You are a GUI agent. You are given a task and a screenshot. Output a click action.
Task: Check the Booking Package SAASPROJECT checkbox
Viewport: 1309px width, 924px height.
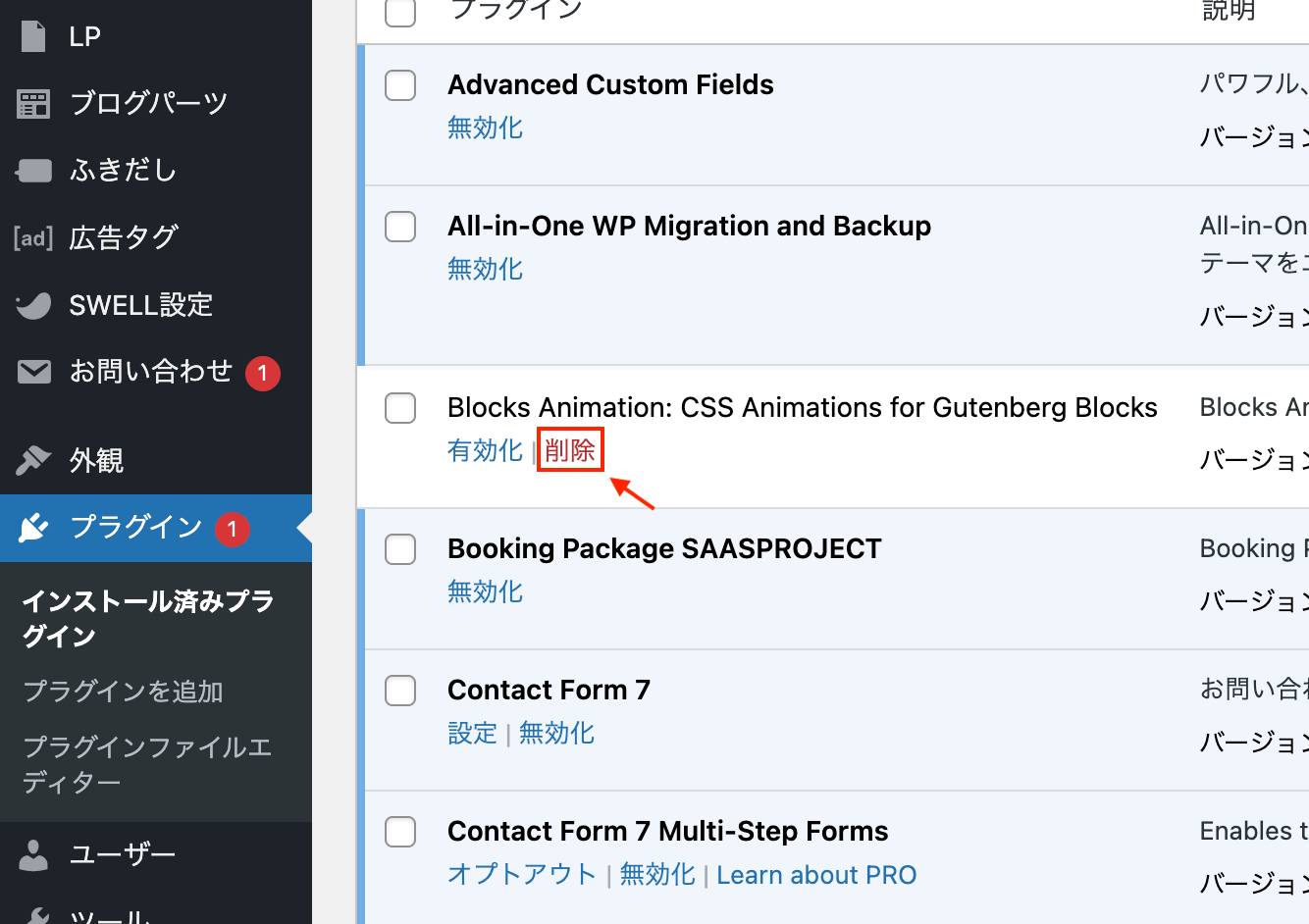click(x=400, y=549)
